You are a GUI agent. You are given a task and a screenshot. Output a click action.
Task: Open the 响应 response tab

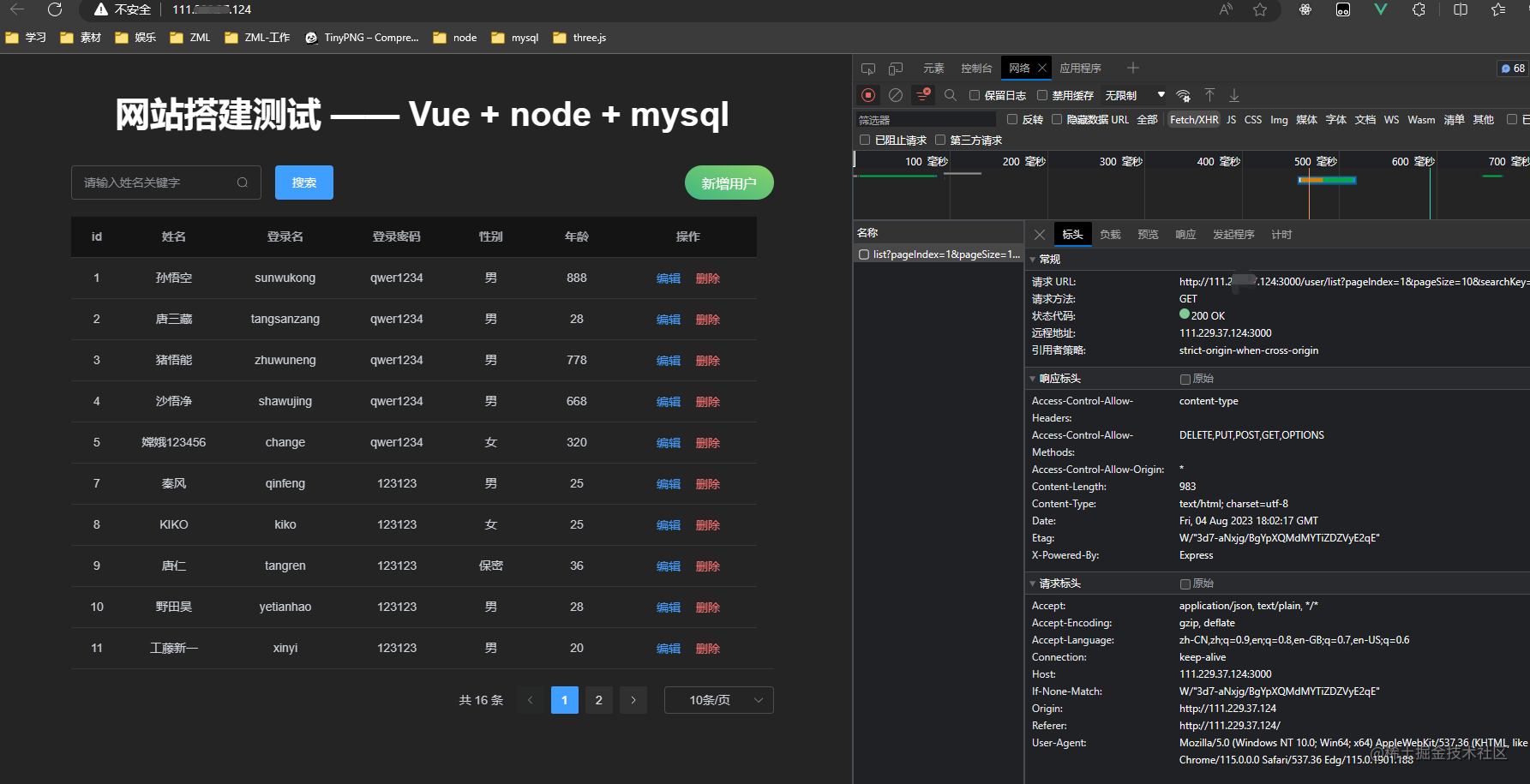(x=1185, y=235)
